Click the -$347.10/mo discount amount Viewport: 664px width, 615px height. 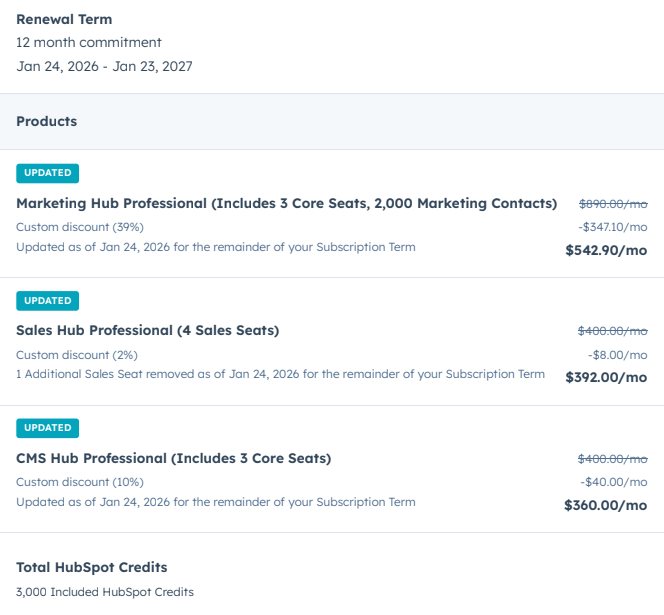pos(613,227)
